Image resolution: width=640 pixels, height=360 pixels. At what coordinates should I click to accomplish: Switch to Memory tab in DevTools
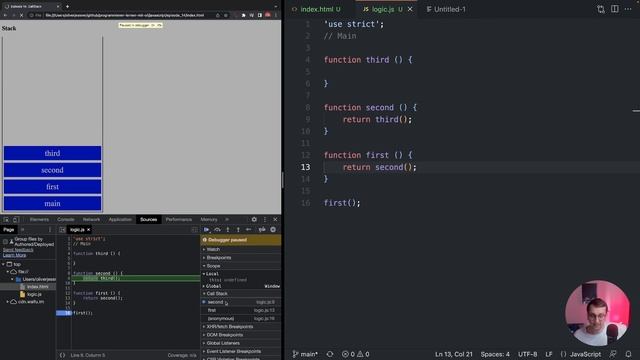[x=209, y=220]
